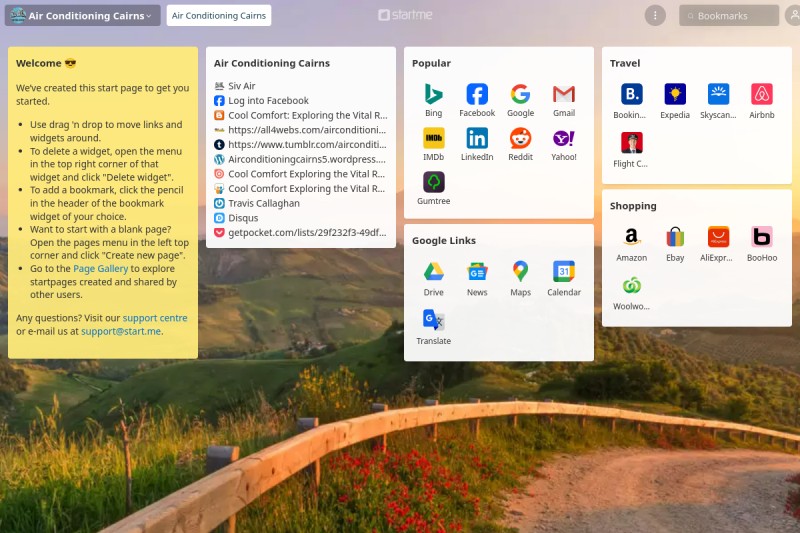800x533 pixels.
Task: Open the Disqus bookmark
Action: 243,218
